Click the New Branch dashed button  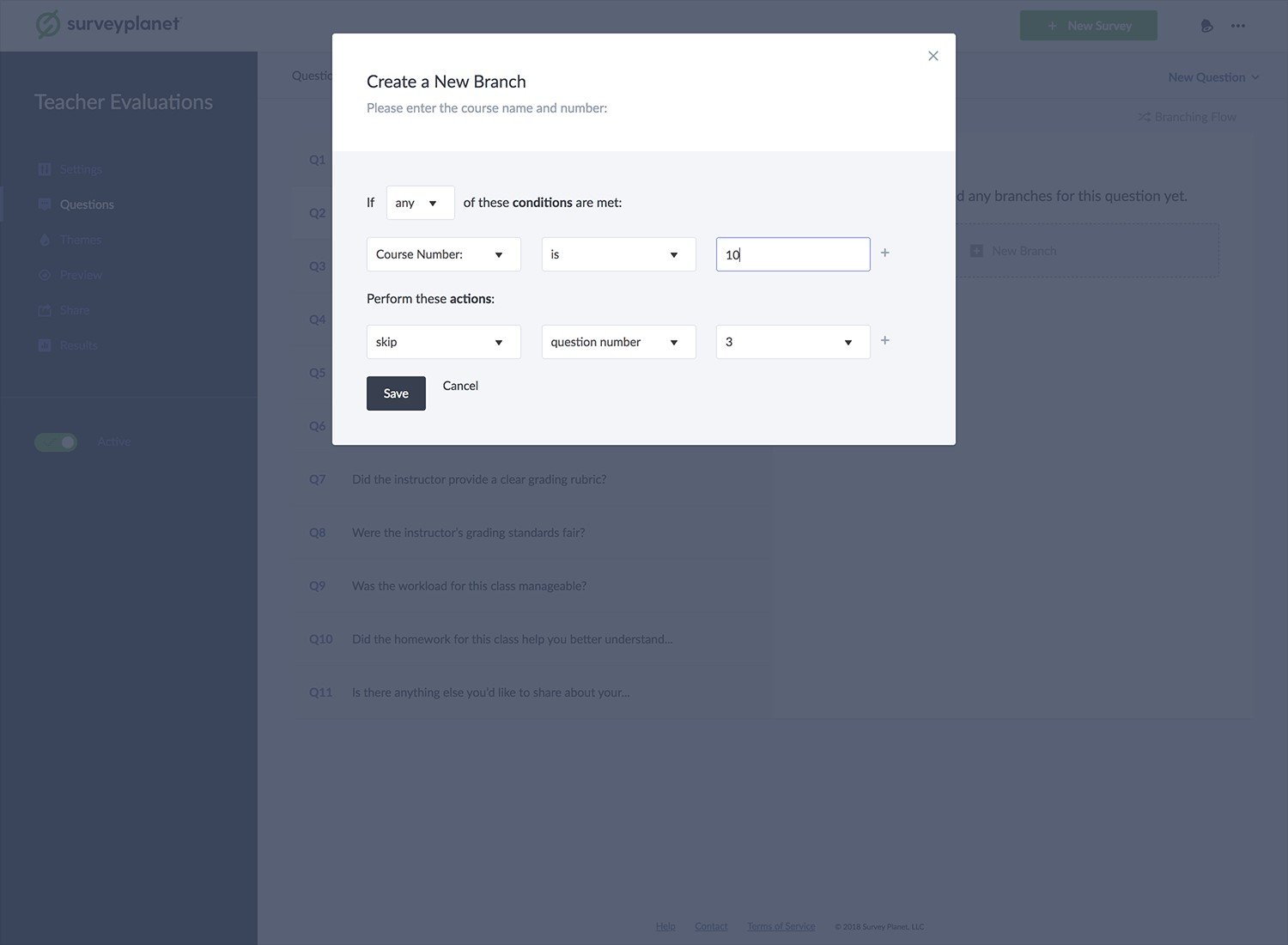(x=1086, y=251)
